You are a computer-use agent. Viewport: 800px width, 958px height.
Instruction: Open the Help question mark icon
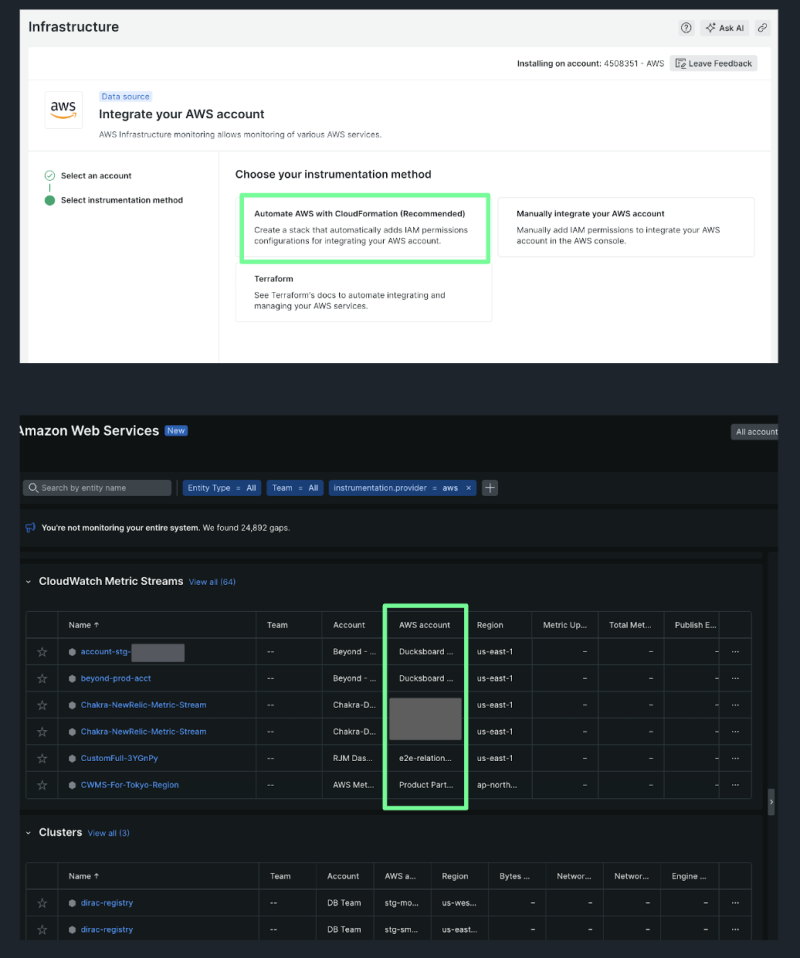686,28
